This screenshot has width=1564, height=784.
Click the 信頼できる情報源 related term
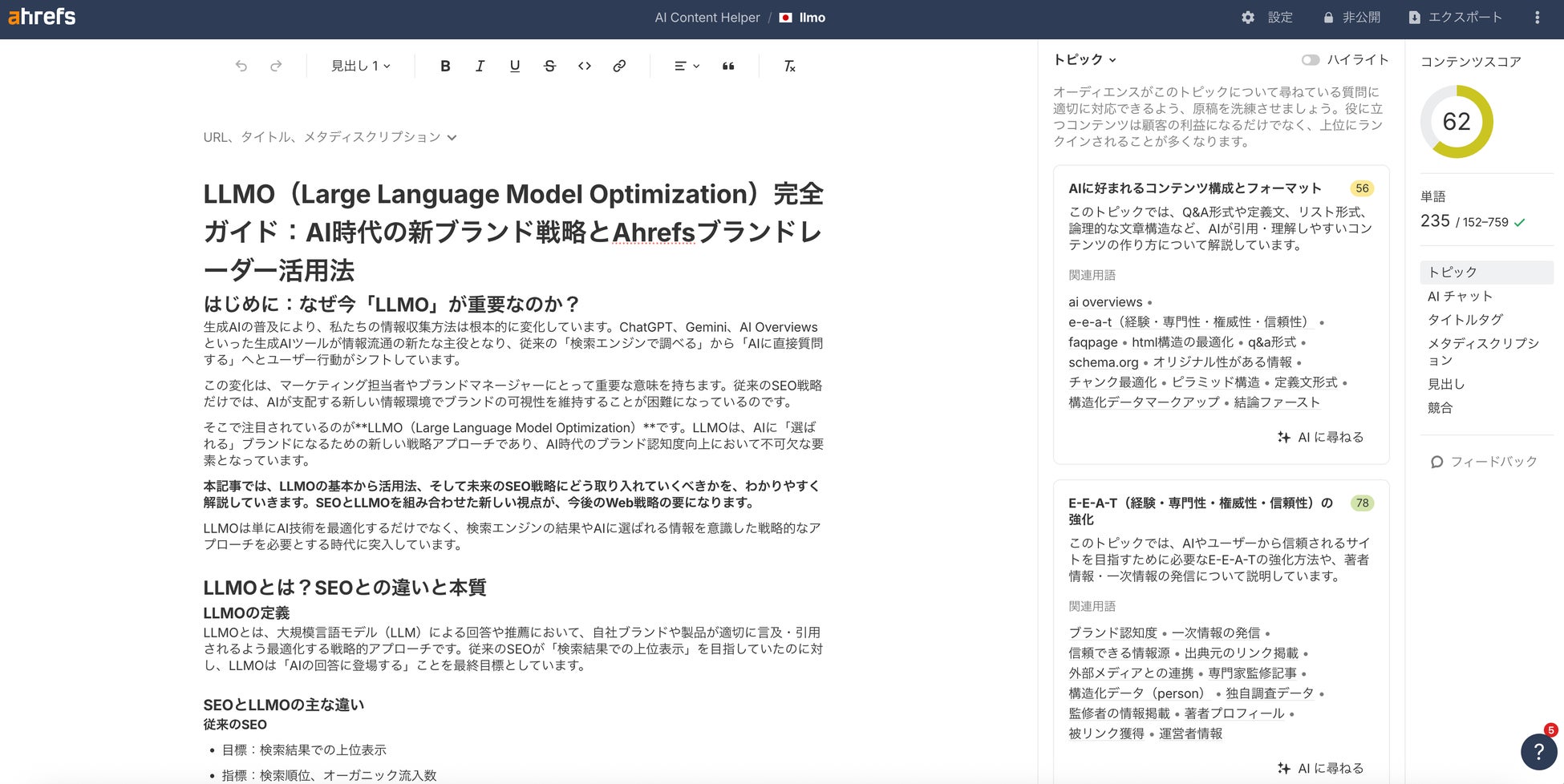point(1120,653)
